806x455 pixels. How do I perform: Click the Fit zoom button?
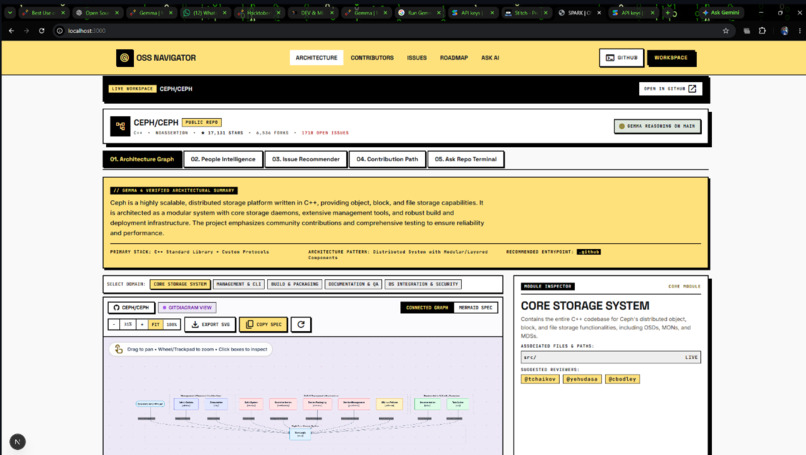click(x=155, y=324)
